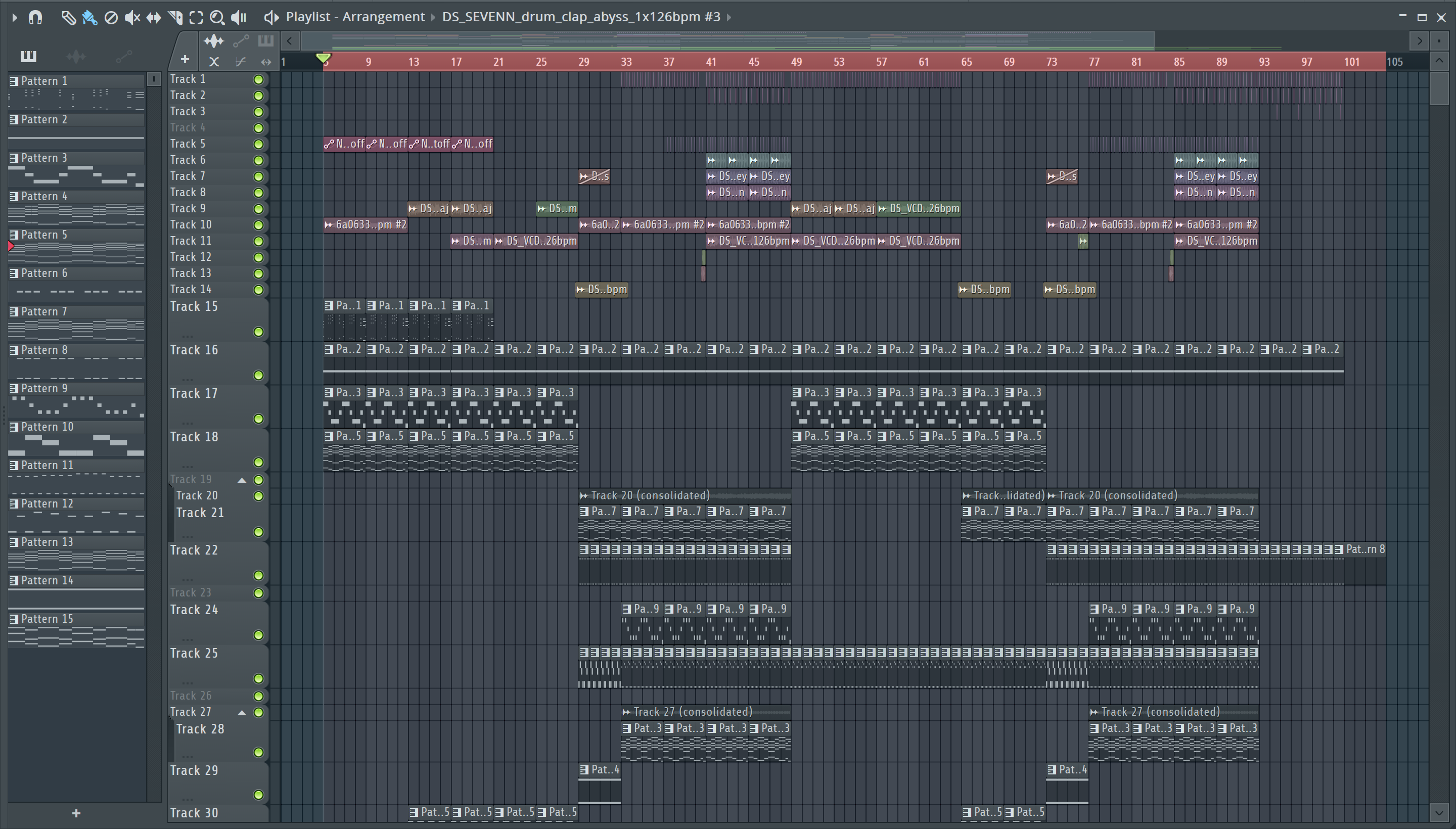Open the Playlist - Arrangement menu
This screenshot has height=829, width=1456.
tap(355, 17)
